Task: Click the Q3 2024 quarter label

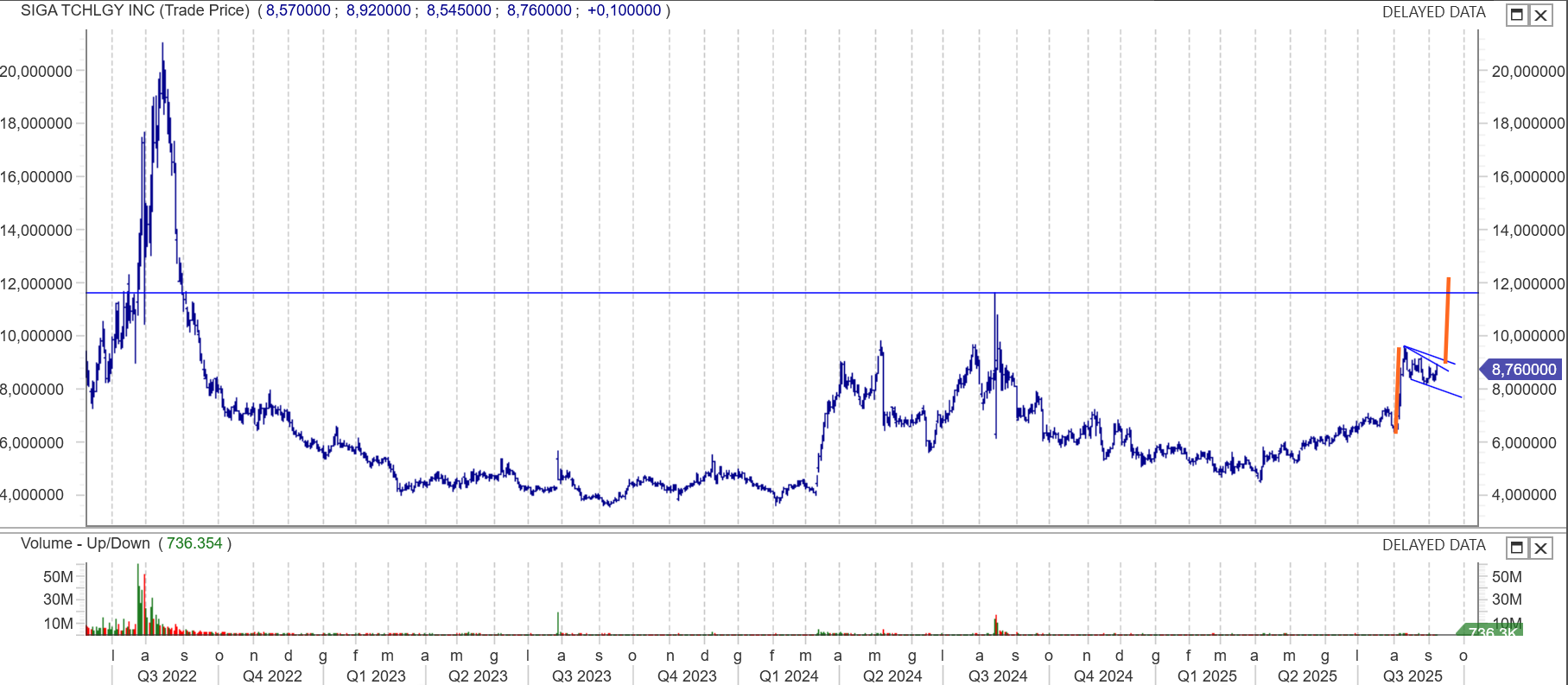Action: (x=998, y=676)
